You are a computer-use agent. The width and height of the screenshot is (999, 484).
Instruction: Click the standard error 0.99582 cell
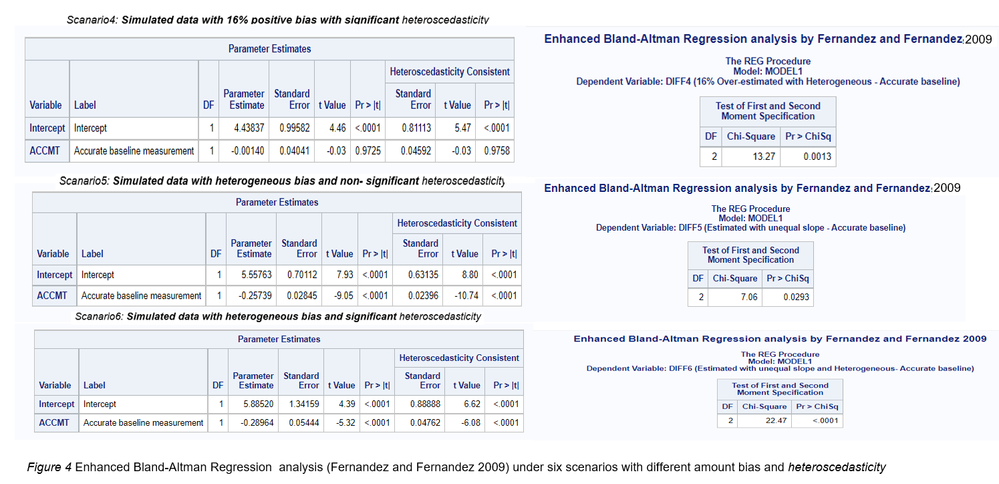coord(291,128)
